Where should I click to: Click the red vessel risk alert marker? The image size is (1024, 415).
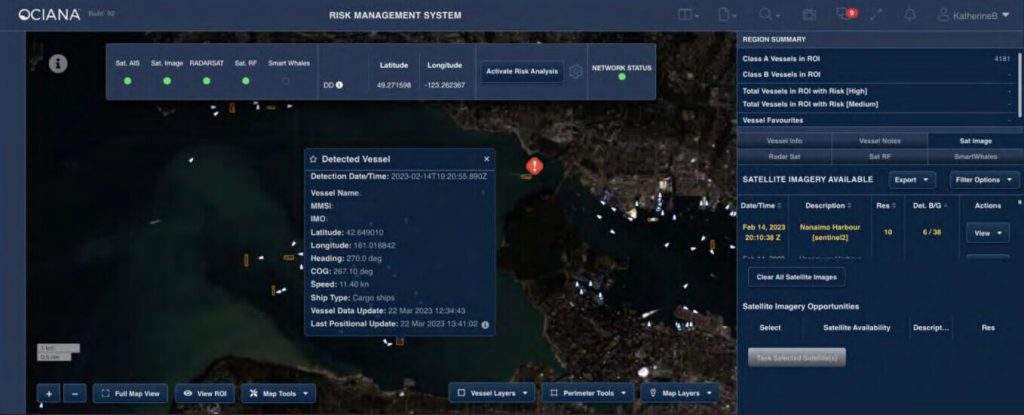click(x=535, y=166)
